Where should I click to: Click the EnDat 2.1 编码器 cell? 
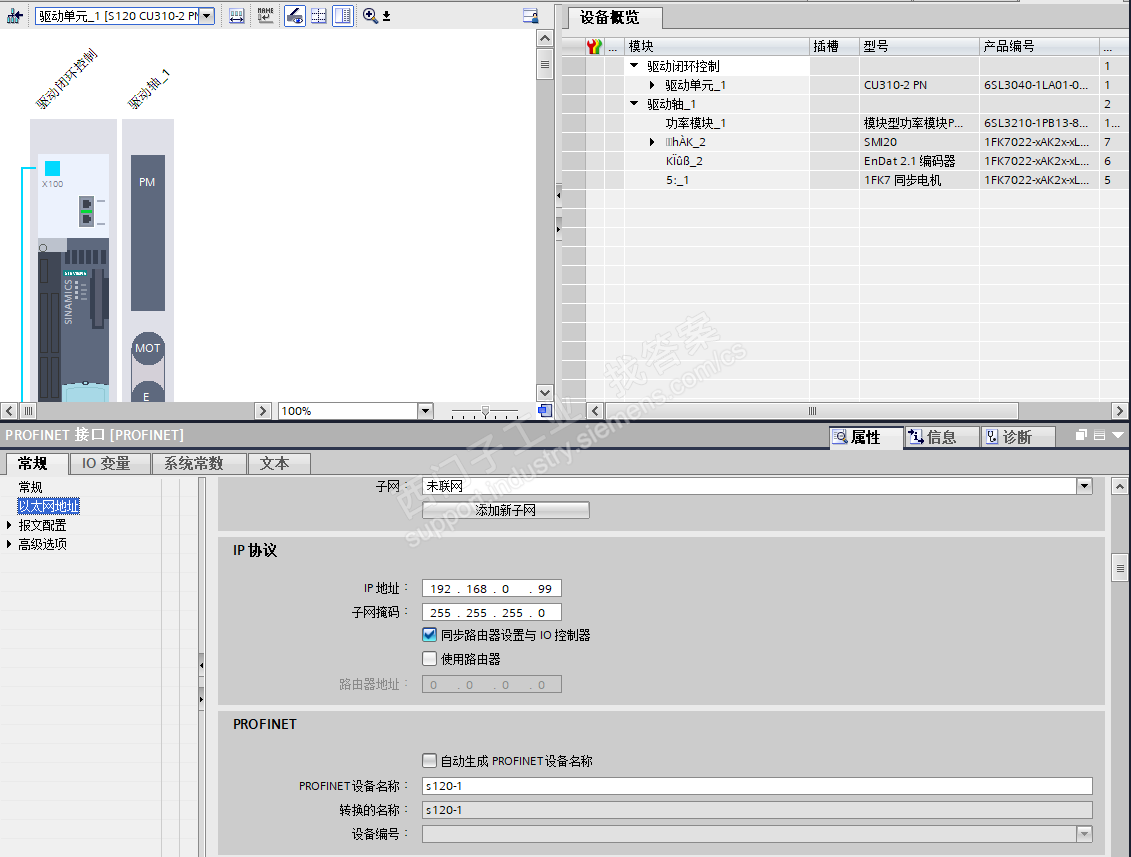pos(919,161)
